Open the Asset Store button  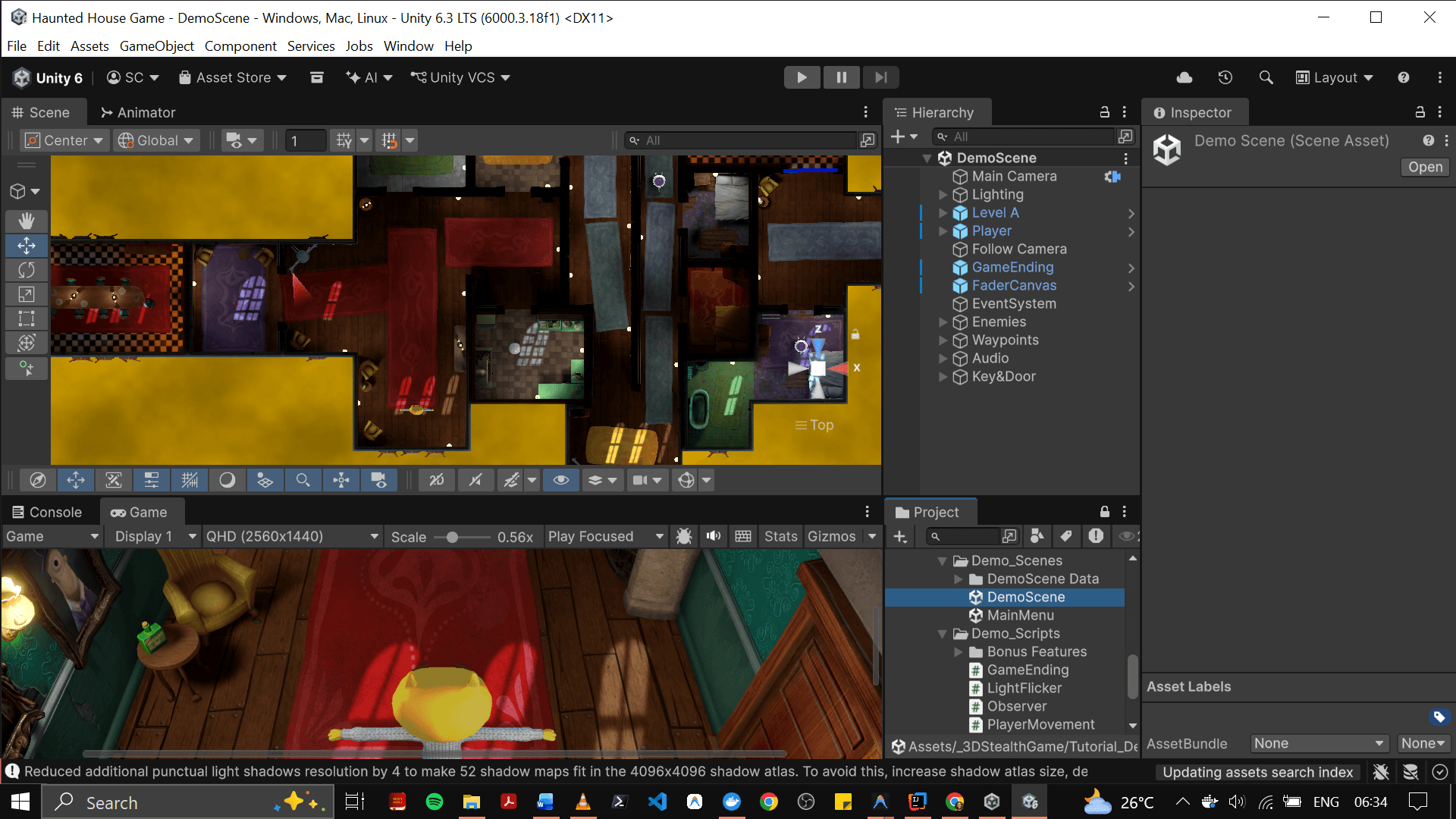[x=233, y=77]
